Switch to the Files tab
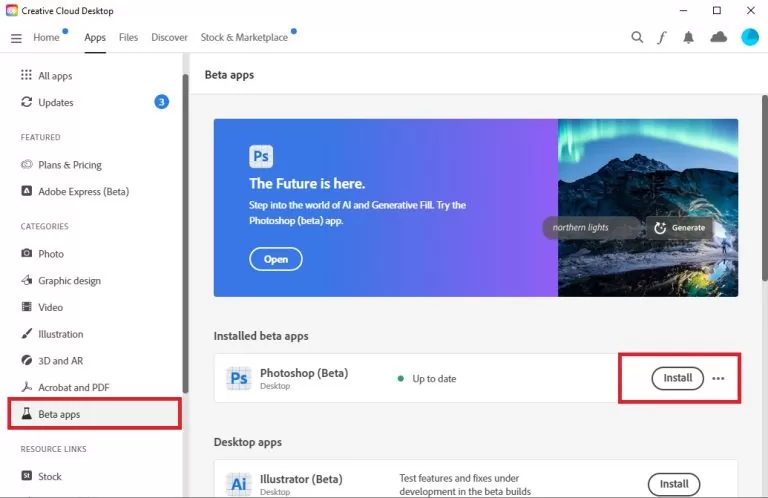Screen dimensions: 768x498 (128, 38)
